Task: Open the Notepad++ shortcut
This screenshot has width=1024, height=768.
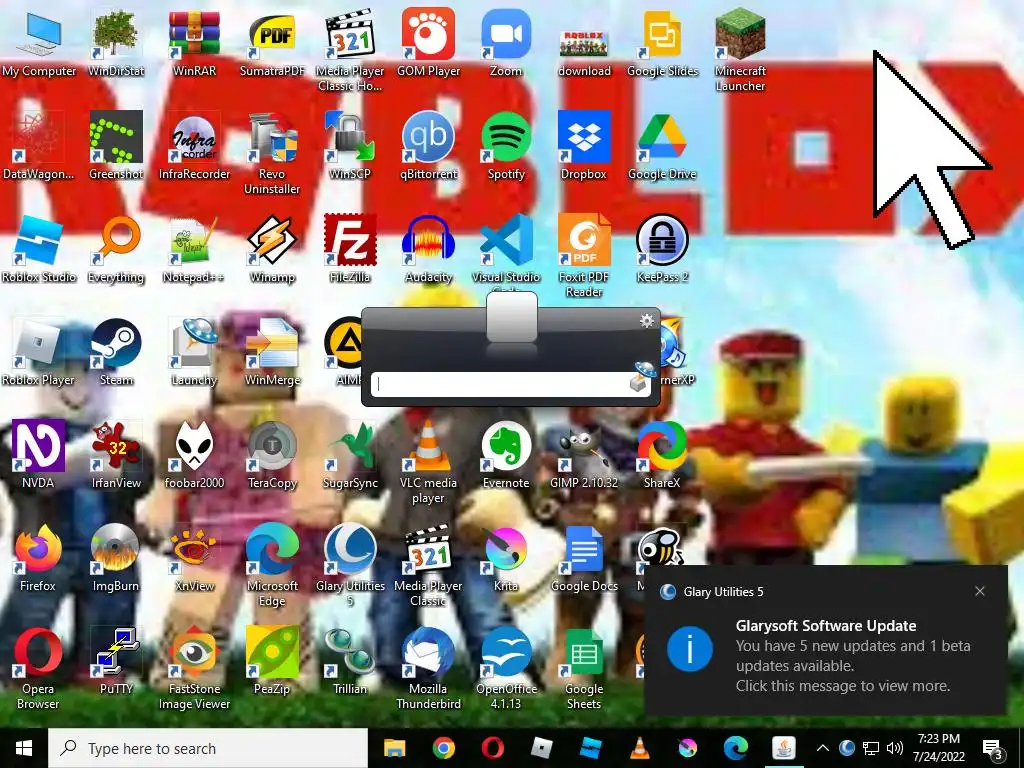Action: (x=194, y=249)
